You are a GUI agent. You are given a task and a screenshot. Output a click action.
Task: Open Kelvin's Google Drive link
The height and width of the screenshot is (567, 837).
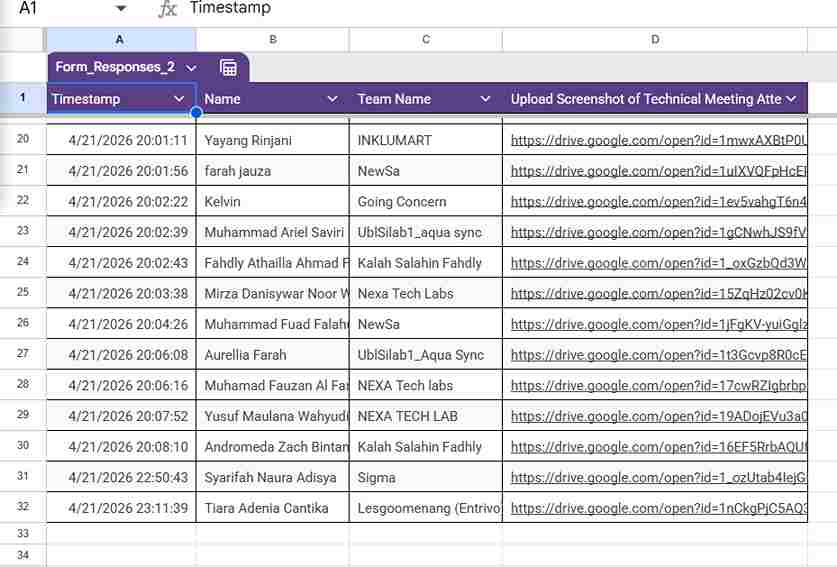pos(659,201)
